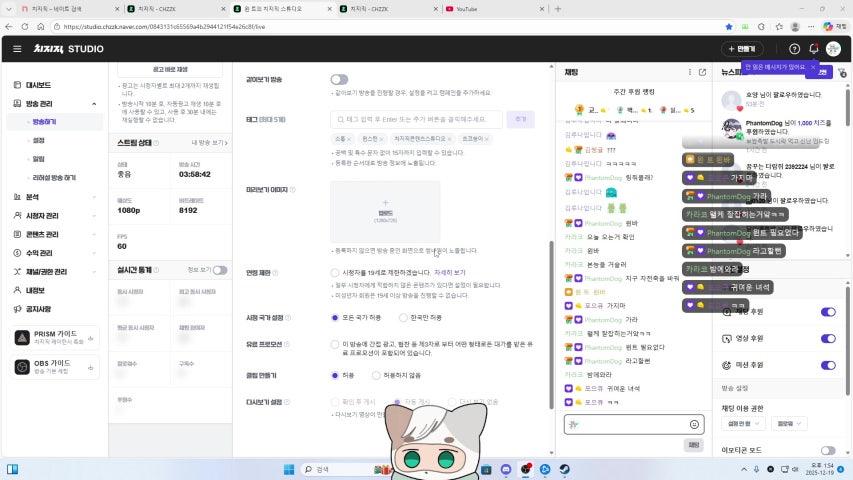
Task: Click the 만들기 create button
Action: coord(742,49)
